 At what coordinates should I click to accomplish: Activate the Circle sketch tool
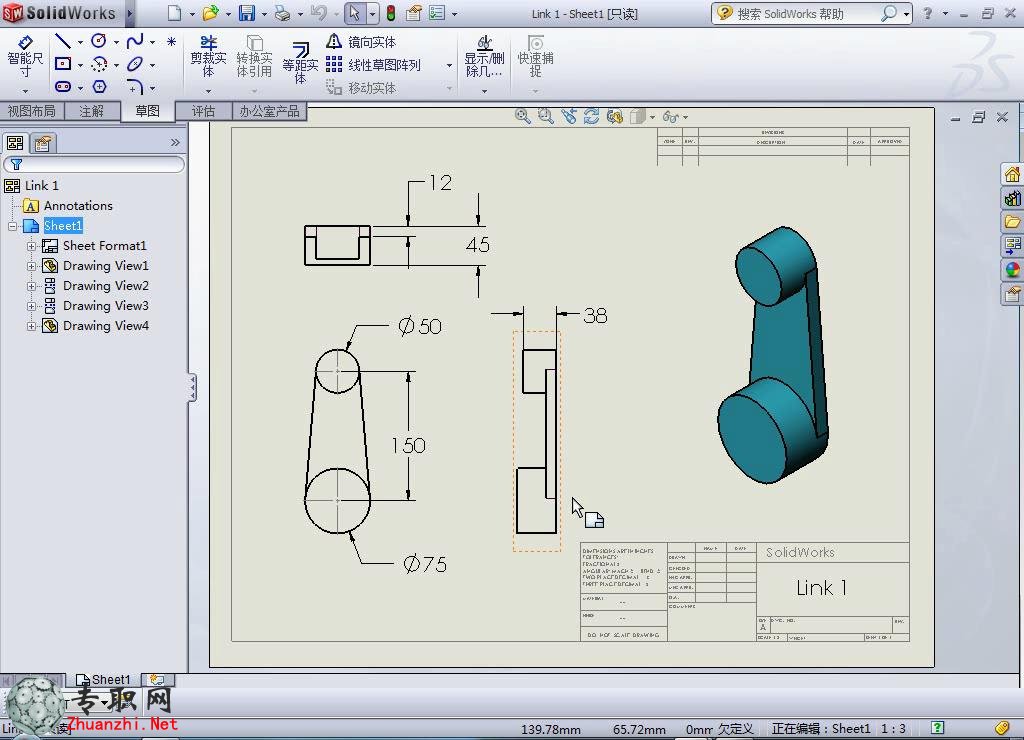click(x=99, y=41)
